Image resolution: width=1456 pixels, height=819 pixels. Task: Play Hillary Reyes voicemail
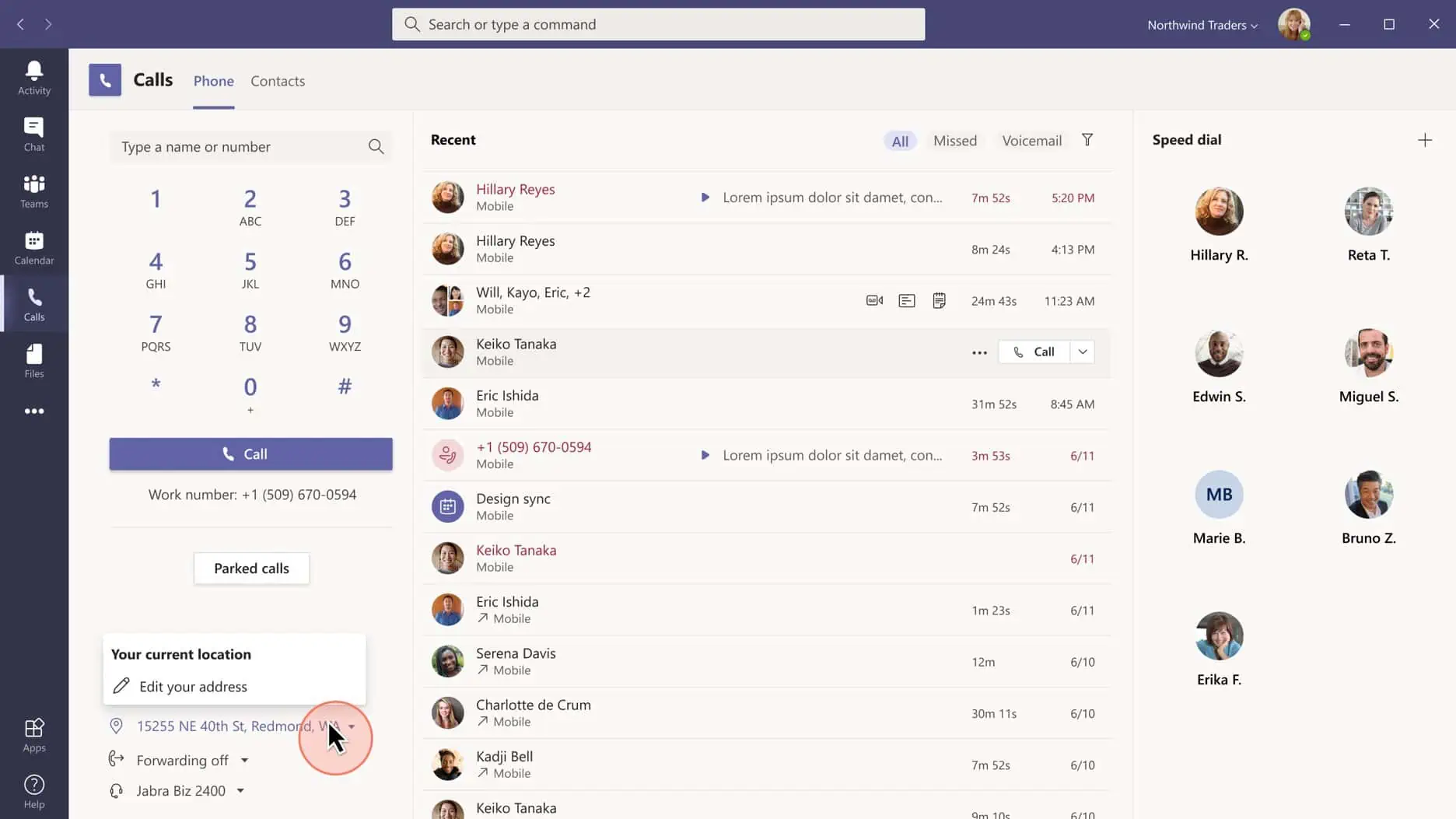[x=705, y=198]
